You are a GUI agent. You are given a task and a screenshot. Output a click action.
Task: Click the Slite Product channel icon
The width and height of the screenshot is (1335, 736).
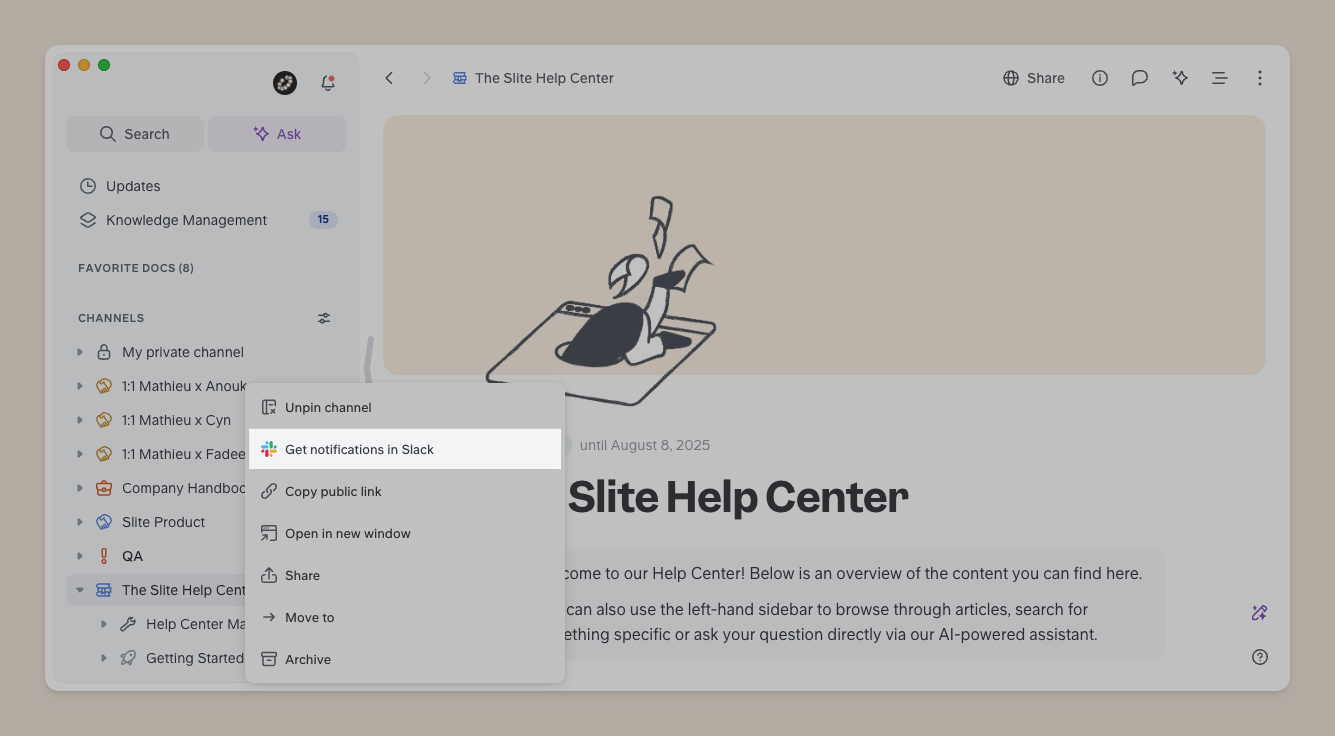tap(104, 522)
